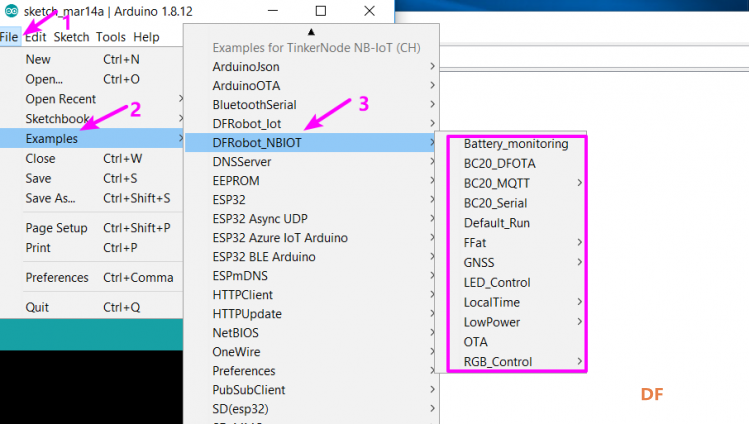Choose Save As... from the File menu
The width and height of the screenshot is (749, 424).
pyautogui.click(x=92, y=198)
